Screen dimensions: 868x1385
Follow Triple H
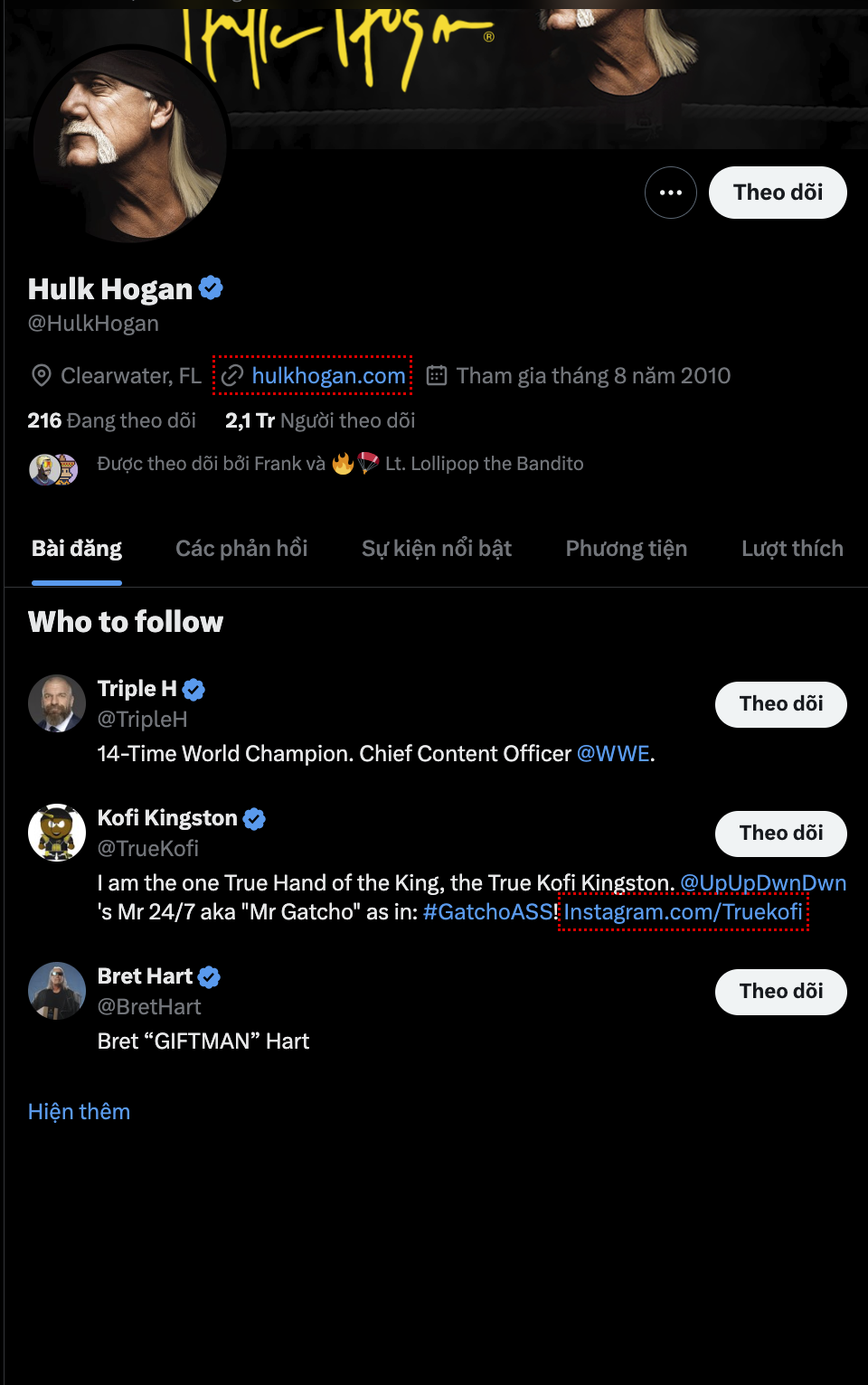(x=780, y=704)
